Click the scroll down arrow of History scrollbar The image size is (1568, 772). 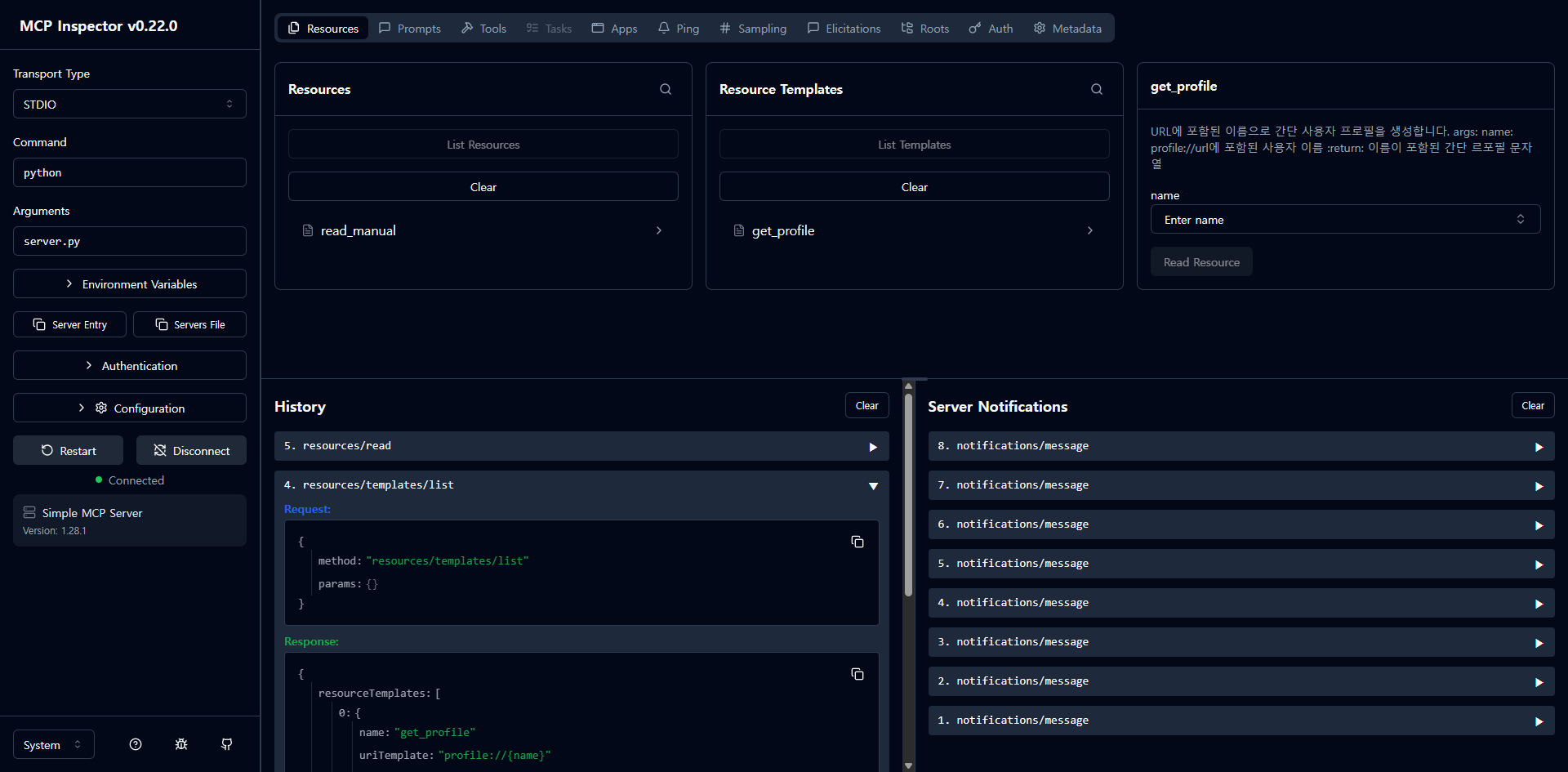pos(908,765)
